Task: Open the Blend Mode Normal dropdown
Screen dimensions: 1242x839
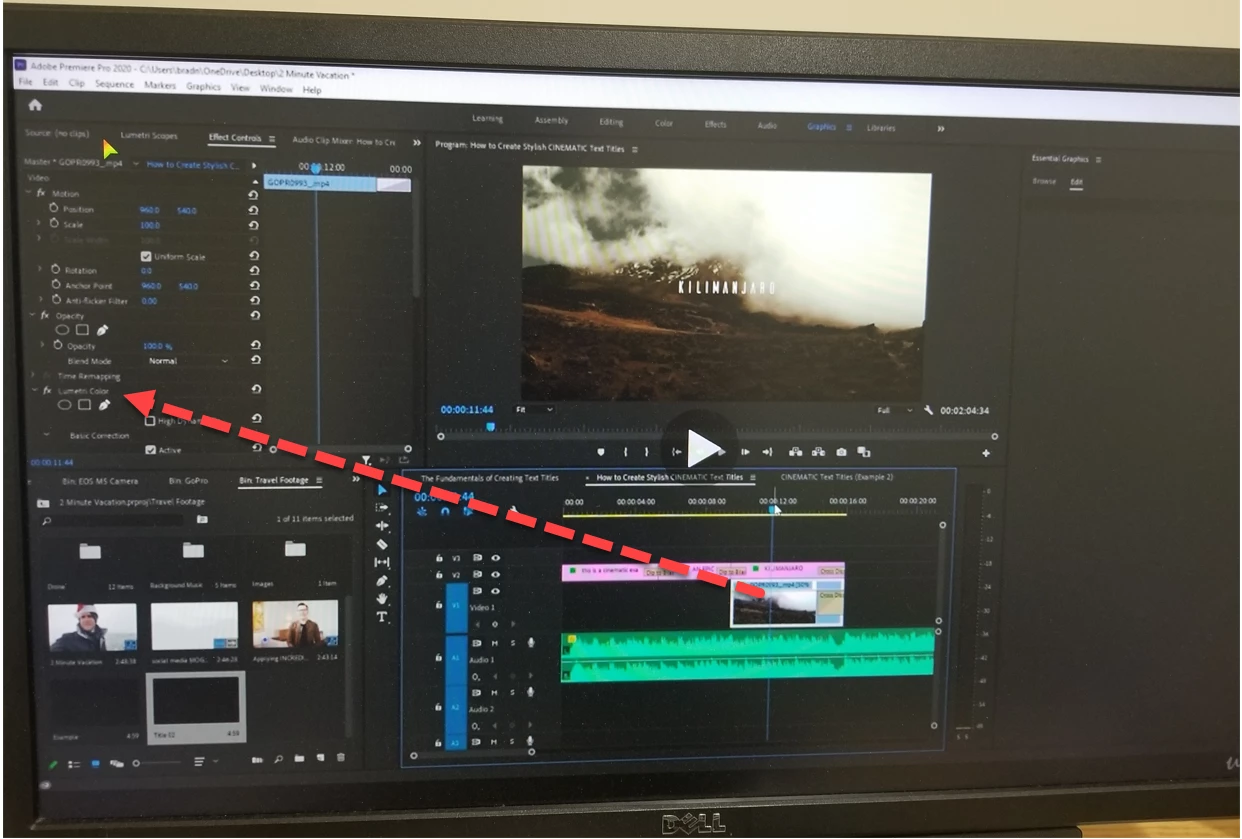Action: click(188, 360)
